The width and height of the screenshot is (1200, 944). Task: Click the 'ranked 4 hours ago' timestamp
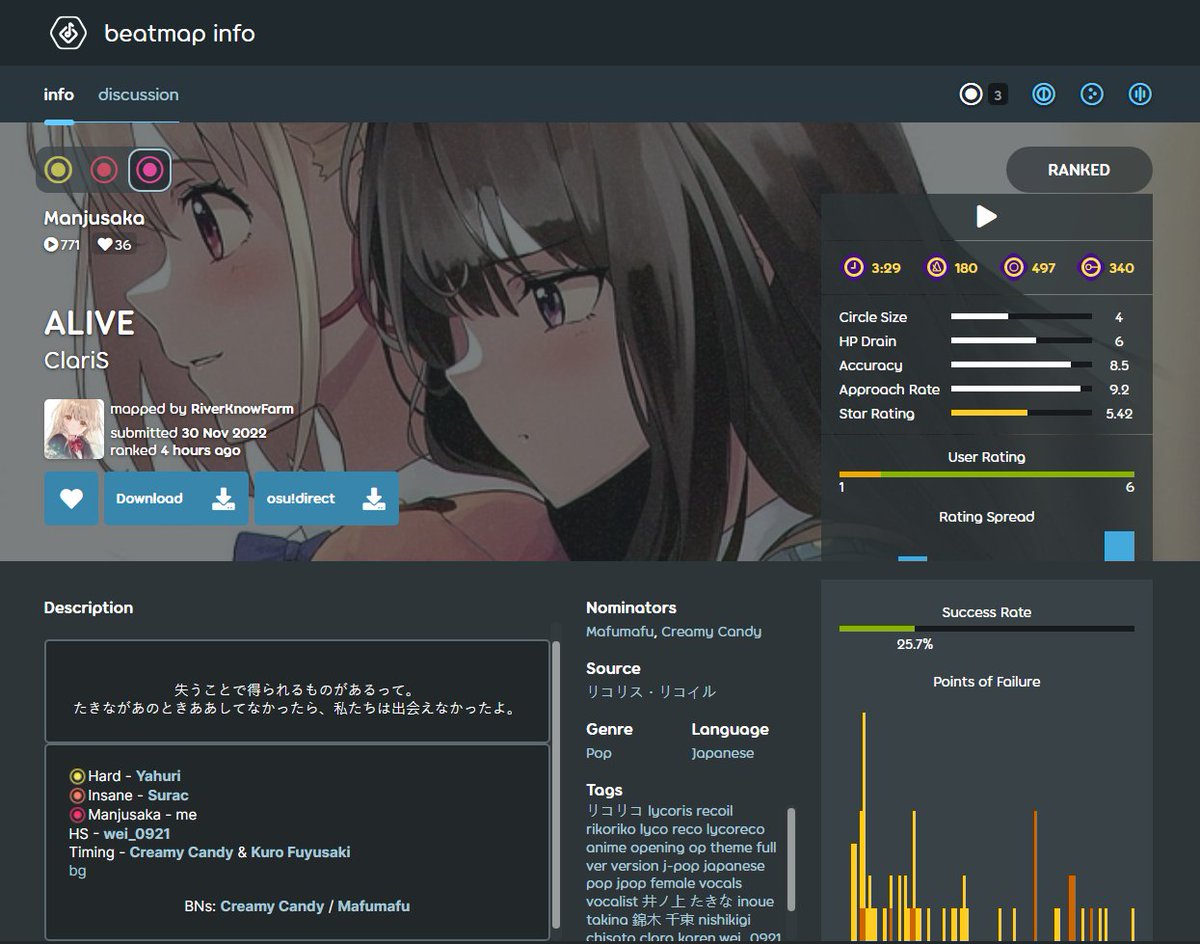pyautogui.click(x=175, y=450)
